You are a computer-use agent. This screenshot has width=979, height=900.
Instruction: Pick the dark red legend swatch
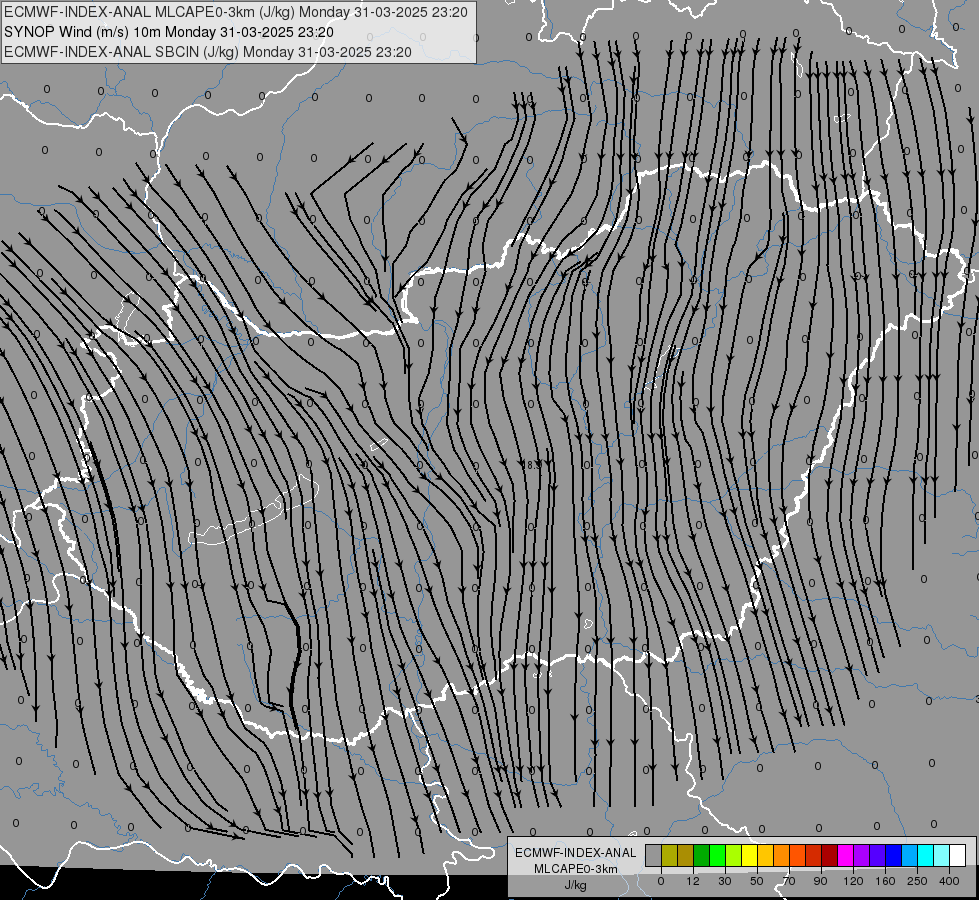(x=830, y=855)
